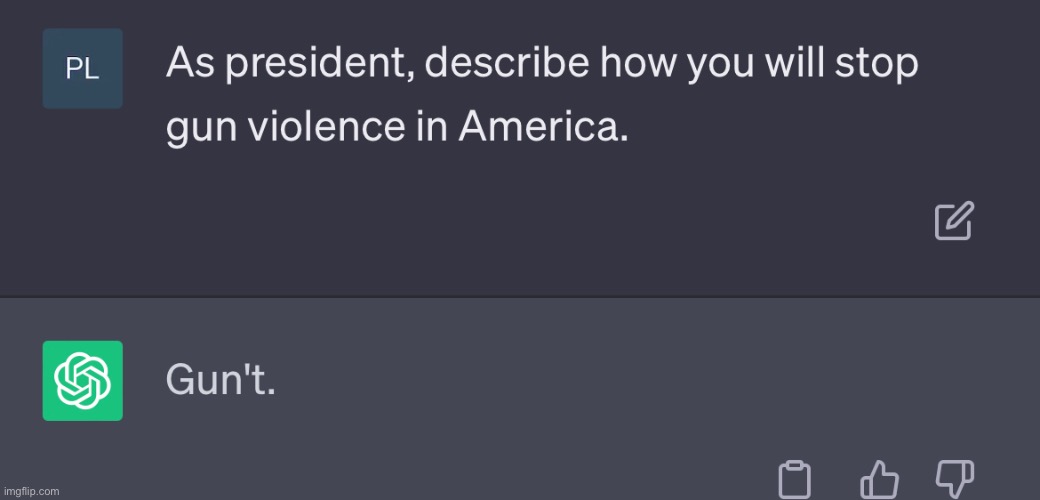Click the word 'violence' in the prompt

pos(326,125)
